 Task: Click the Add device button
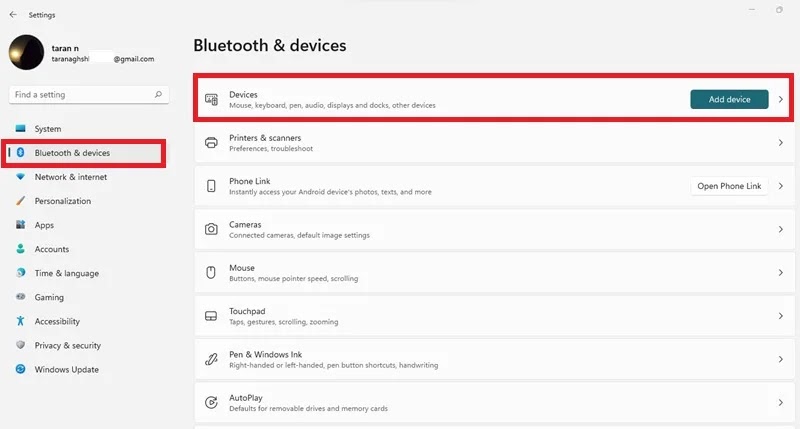pos(729,99)
